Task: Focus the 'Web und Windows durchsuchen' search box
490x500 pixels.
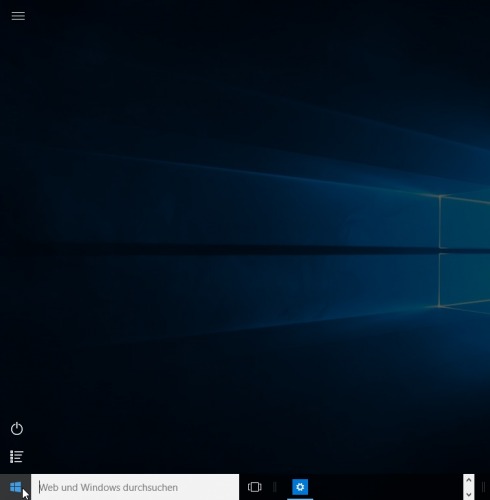Action: tap(135, 487)
